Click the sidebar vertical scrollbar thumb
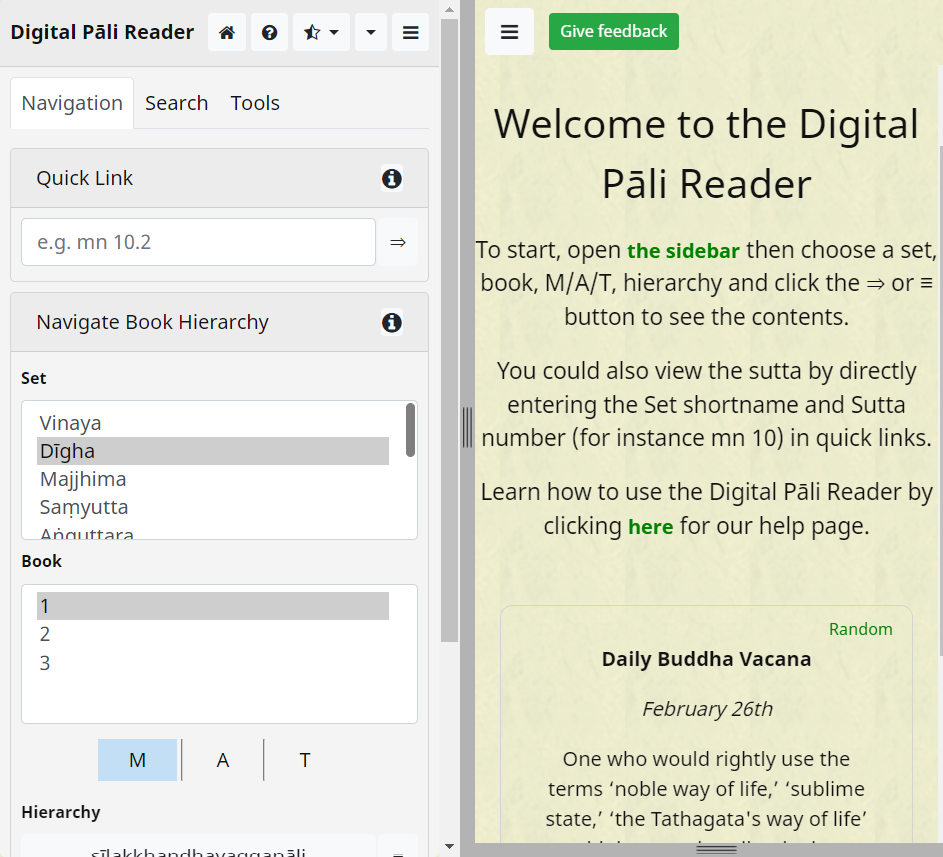 pos(449,331)
